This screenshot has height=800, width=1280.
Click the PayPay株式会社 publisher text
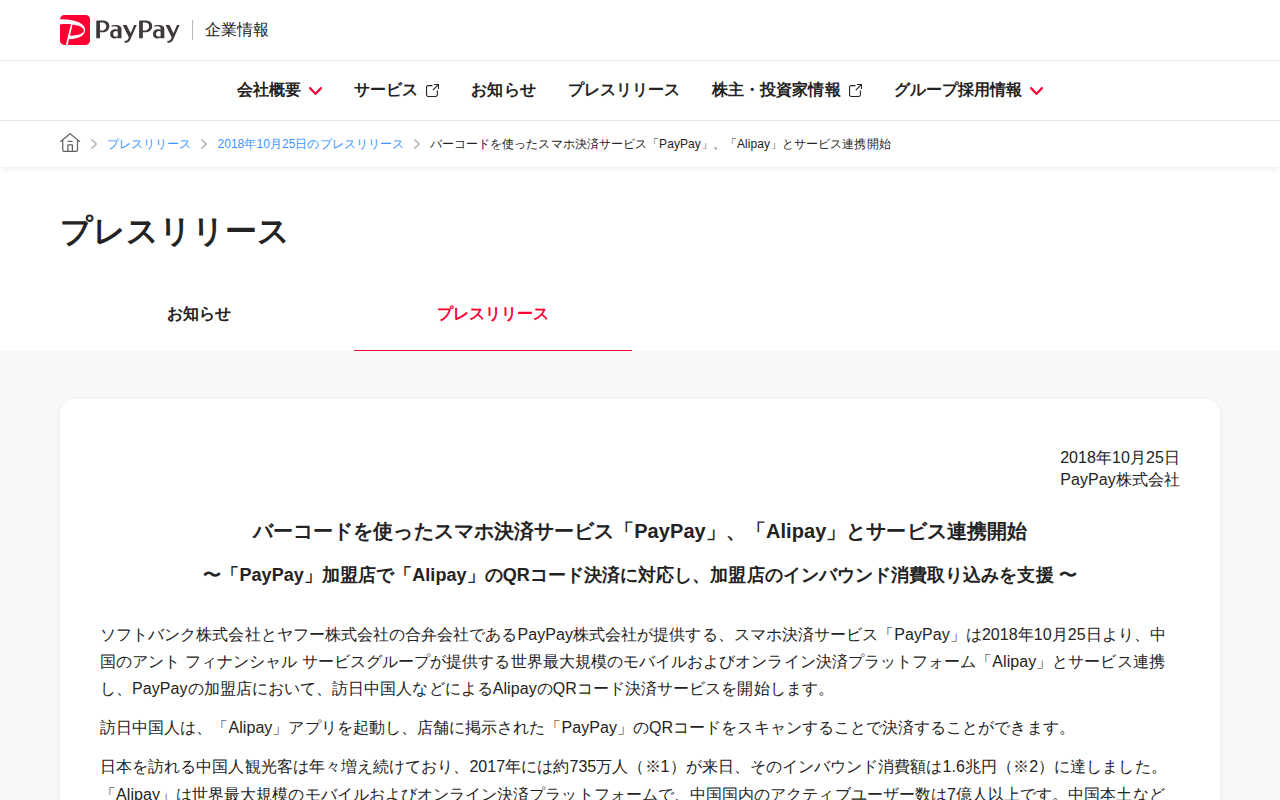coord(1120,480)
